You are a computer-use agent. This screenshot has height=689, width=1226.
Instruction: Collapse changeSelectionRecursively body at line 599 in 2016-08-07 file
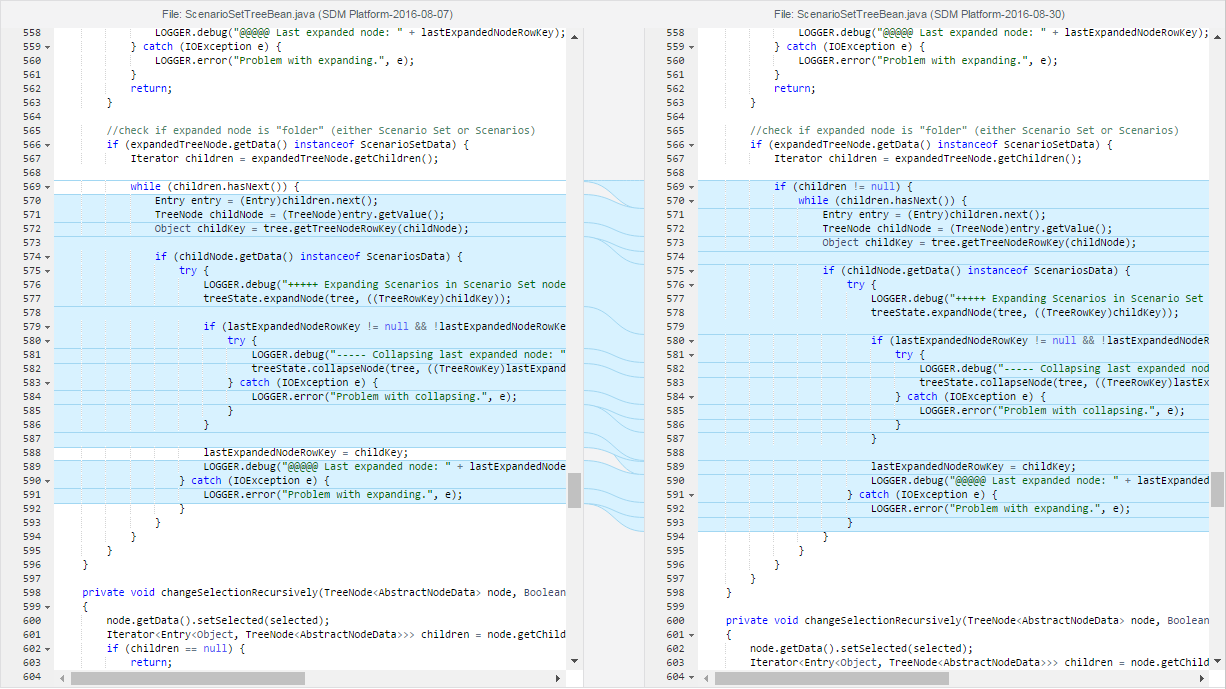click(x=48, y=607)
